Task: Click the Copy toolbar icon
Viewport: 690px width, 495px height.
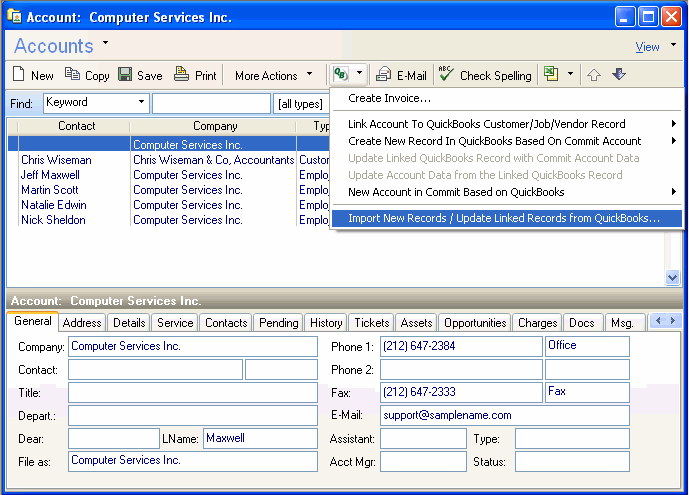Action: [x=73, y=75]
